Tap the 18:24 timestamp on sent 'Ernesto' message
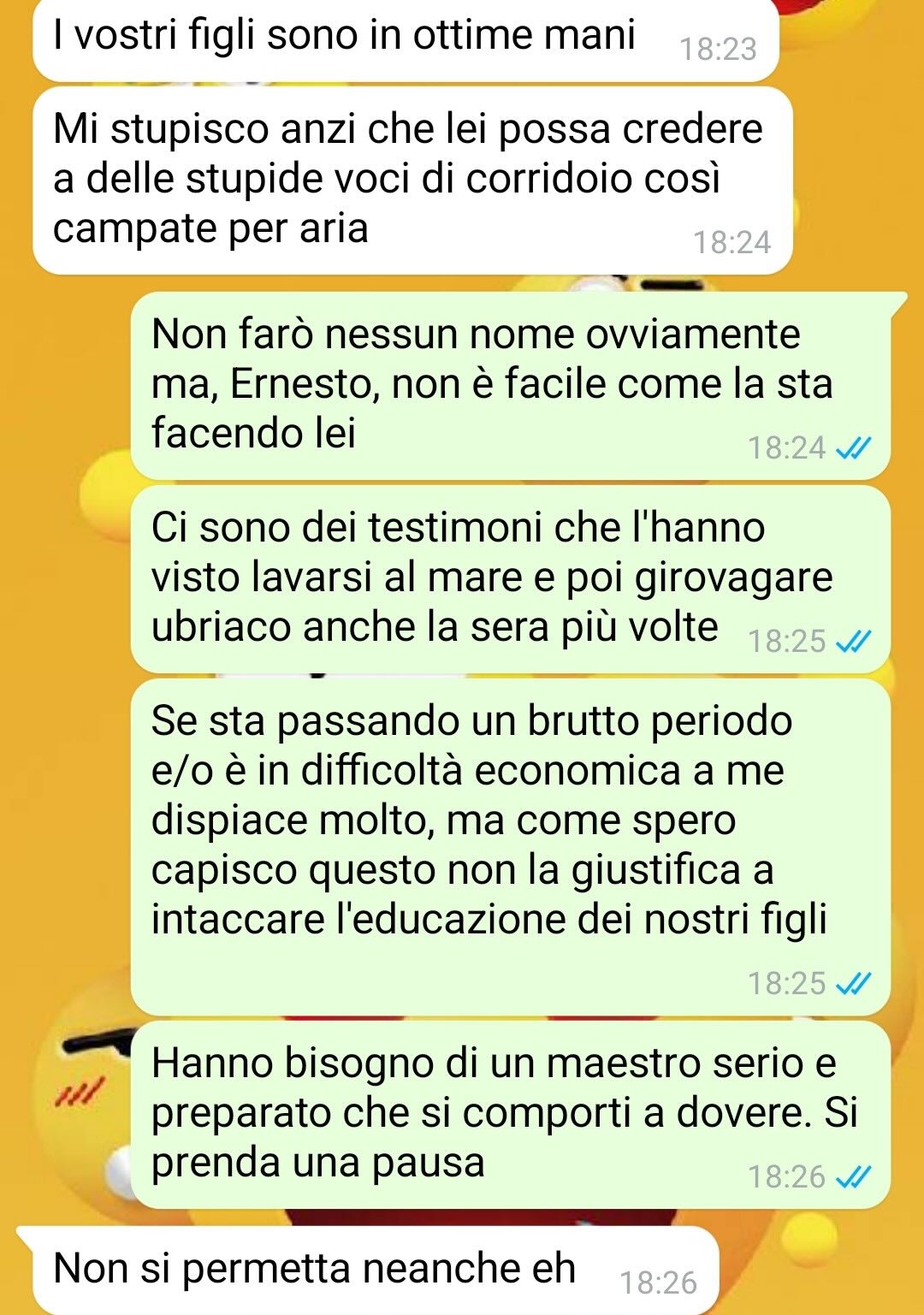The height and width of the screenshot is (1315, 924). click(787, 447)
